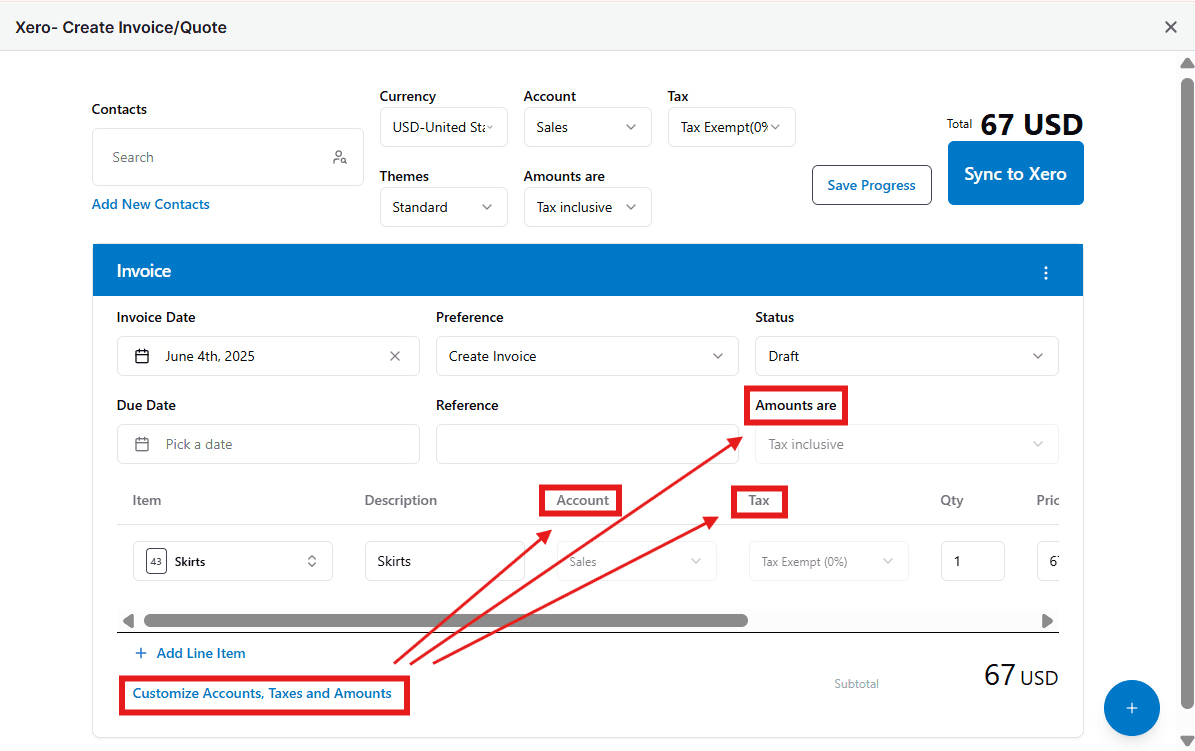Click the Reference input field
Screen dimensions: 1195x751
pyautogui.click(x=587, y=444)
